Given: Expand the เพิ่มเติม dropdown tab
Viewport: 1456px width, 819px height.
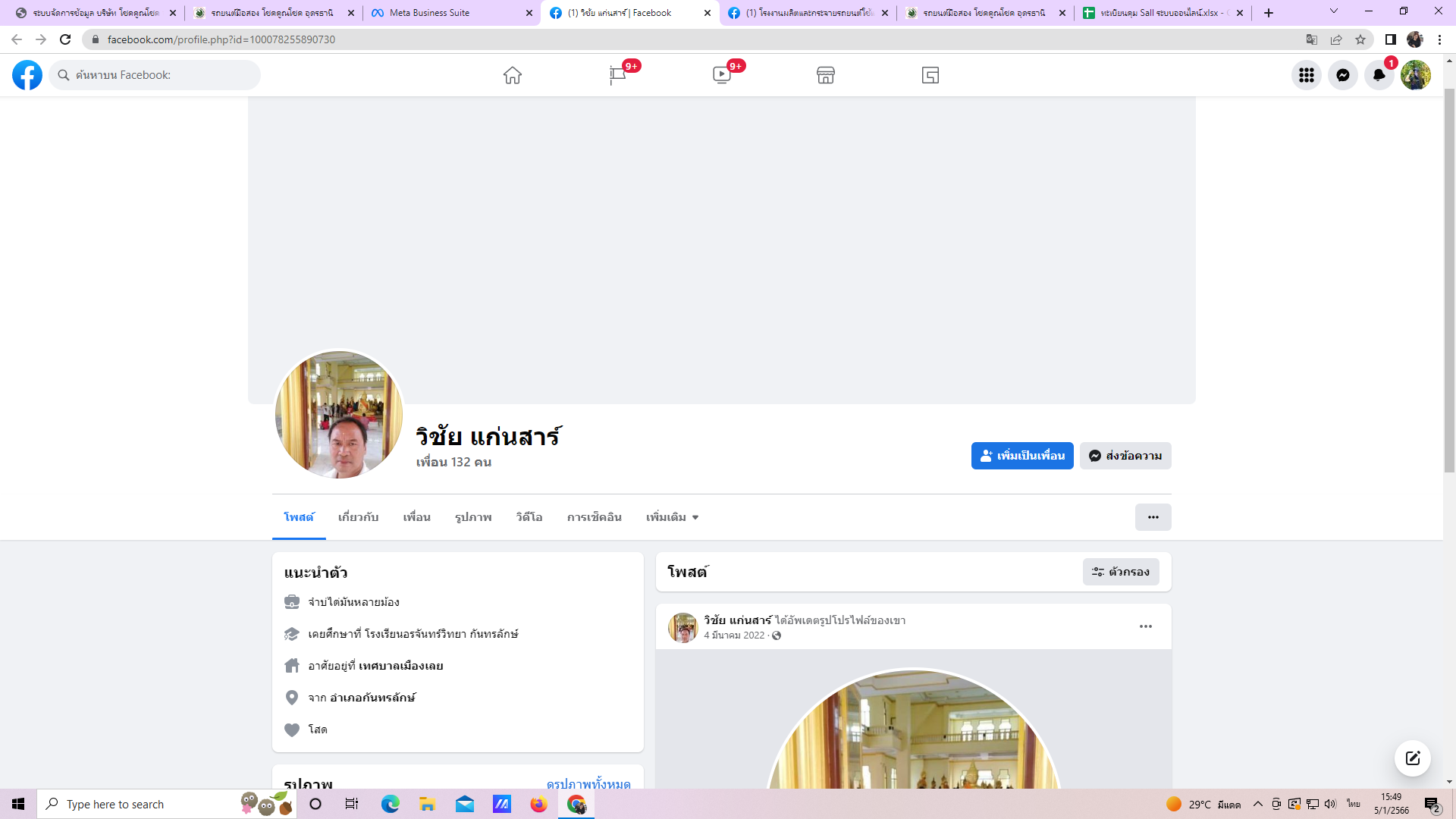Looking at the screenshot, I should pos(672,517).
